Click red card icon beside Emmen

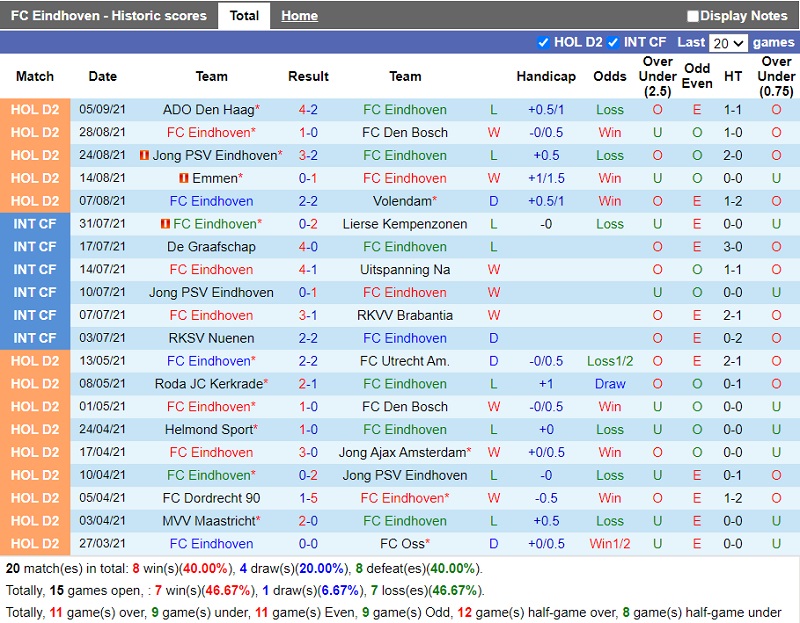pos(184,178)
